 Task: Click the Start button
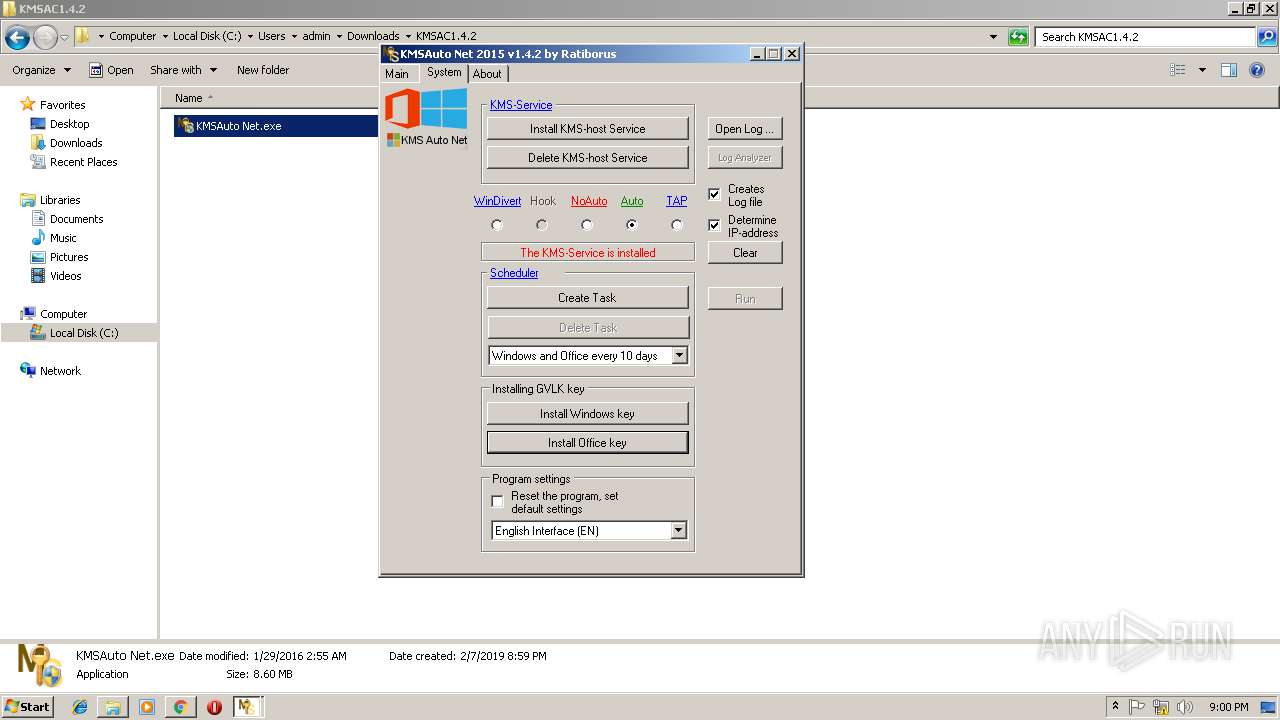click(27, 707)
